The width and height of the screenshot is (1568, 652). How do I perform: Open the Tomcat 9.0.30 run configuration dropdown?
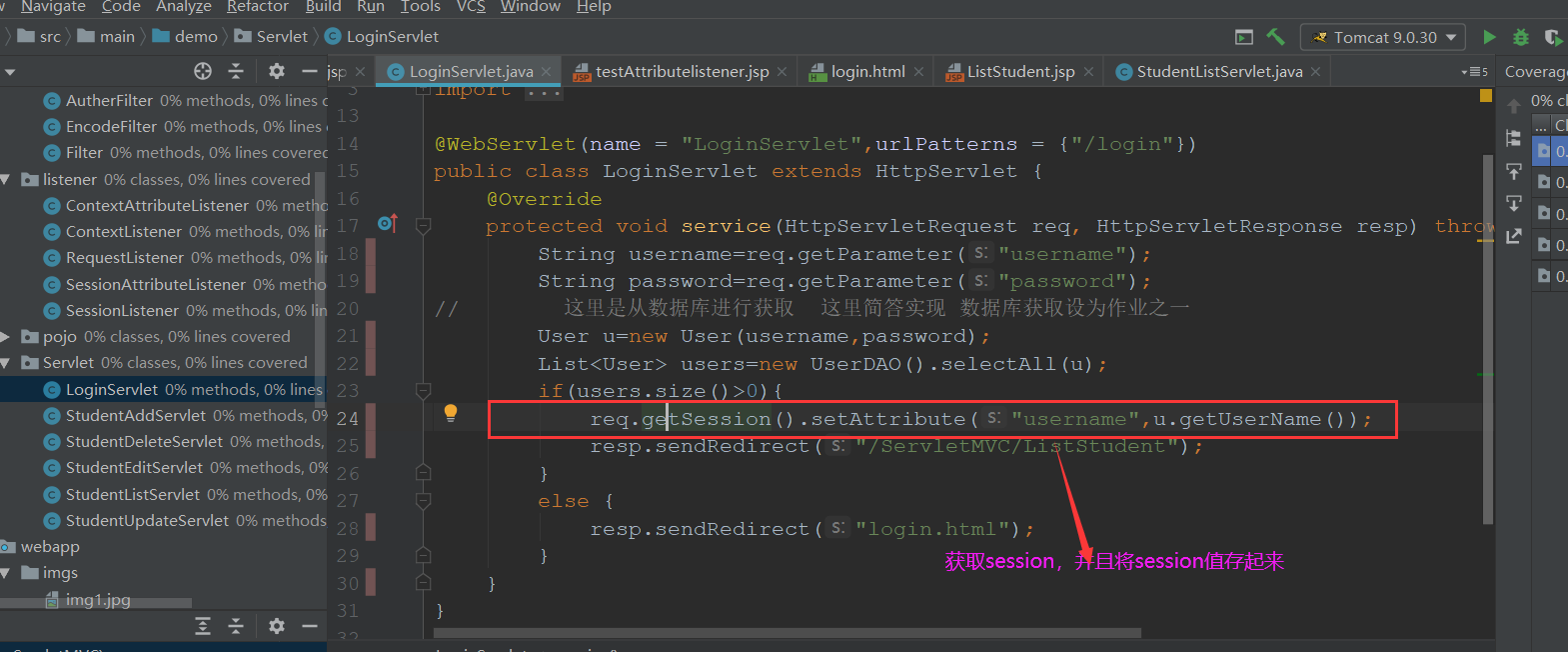1382,37
